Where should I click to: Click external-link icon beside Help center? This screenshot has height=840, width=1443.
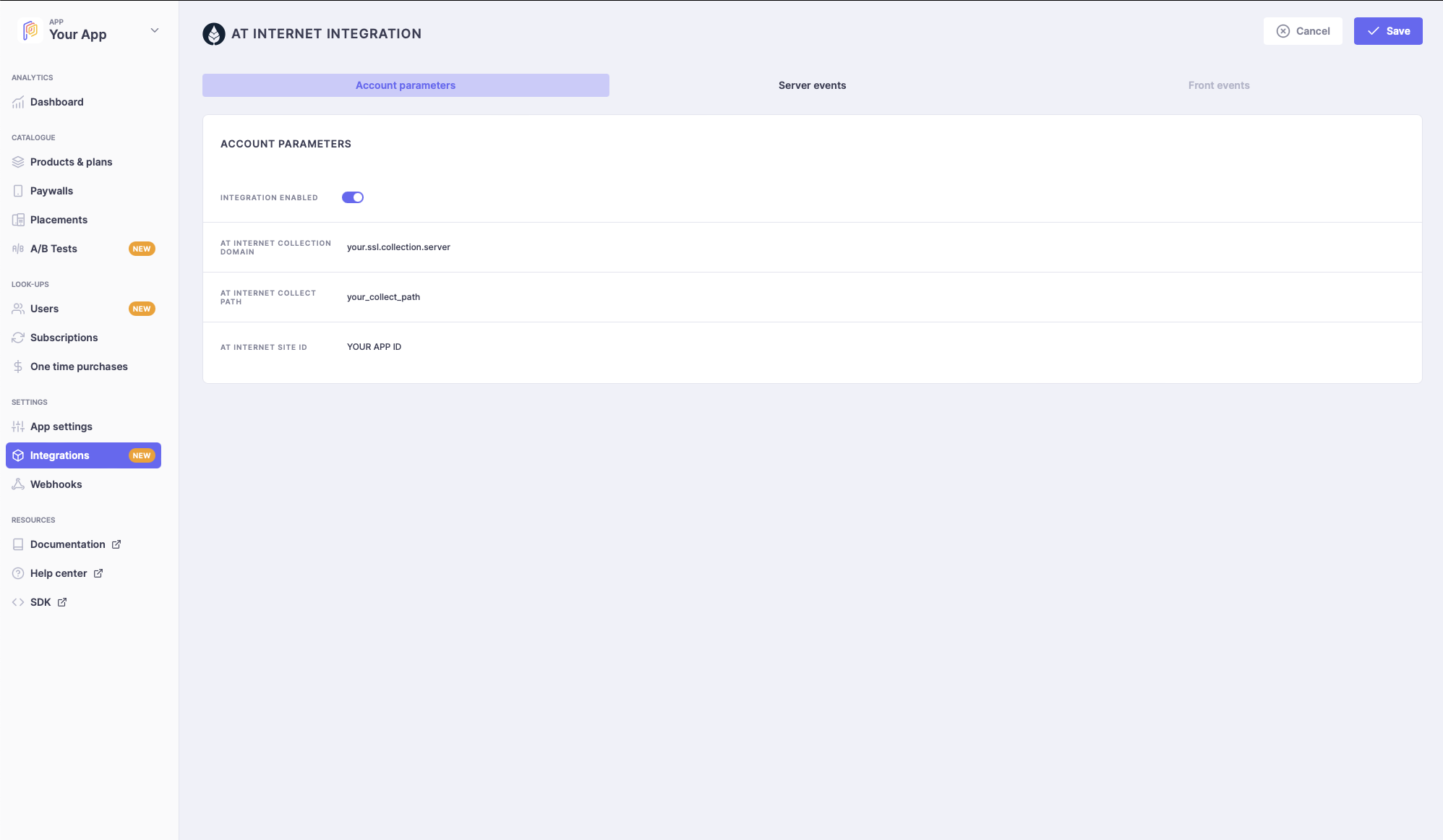point(98,573)
